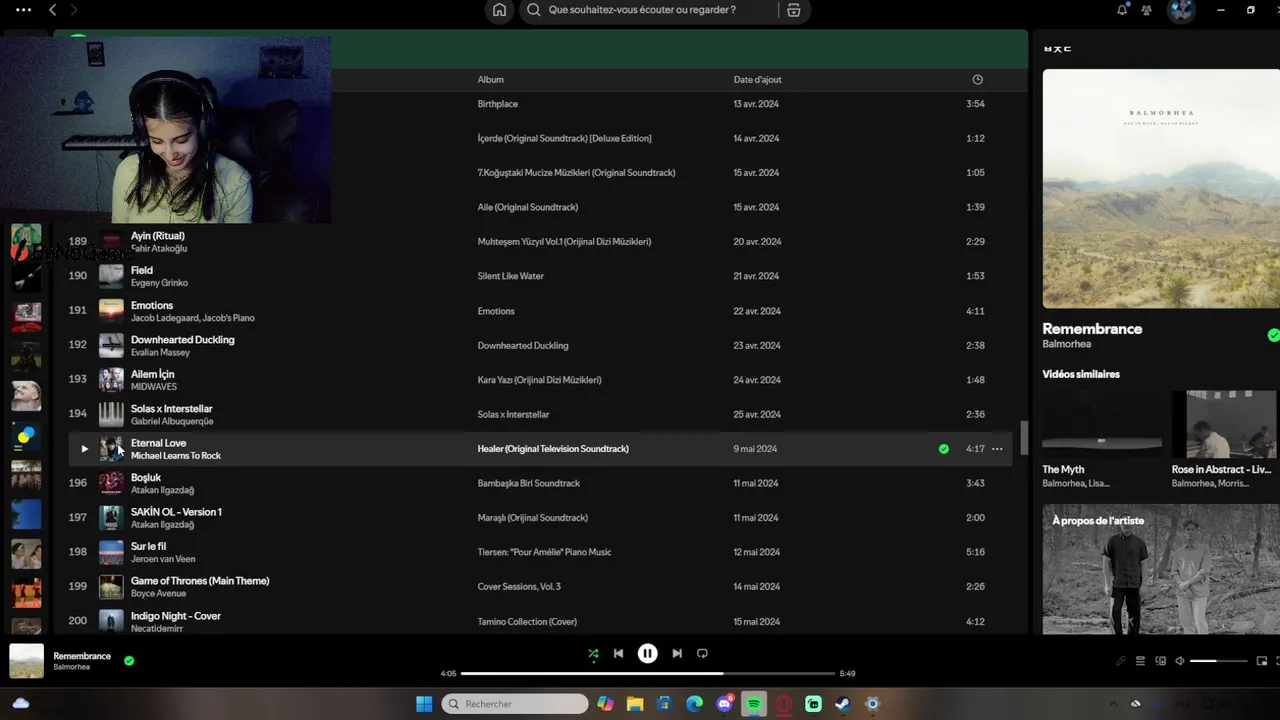Toggle shuffle playback
This screenshot has height=720, width=1280.
click(x=593, y=654)
